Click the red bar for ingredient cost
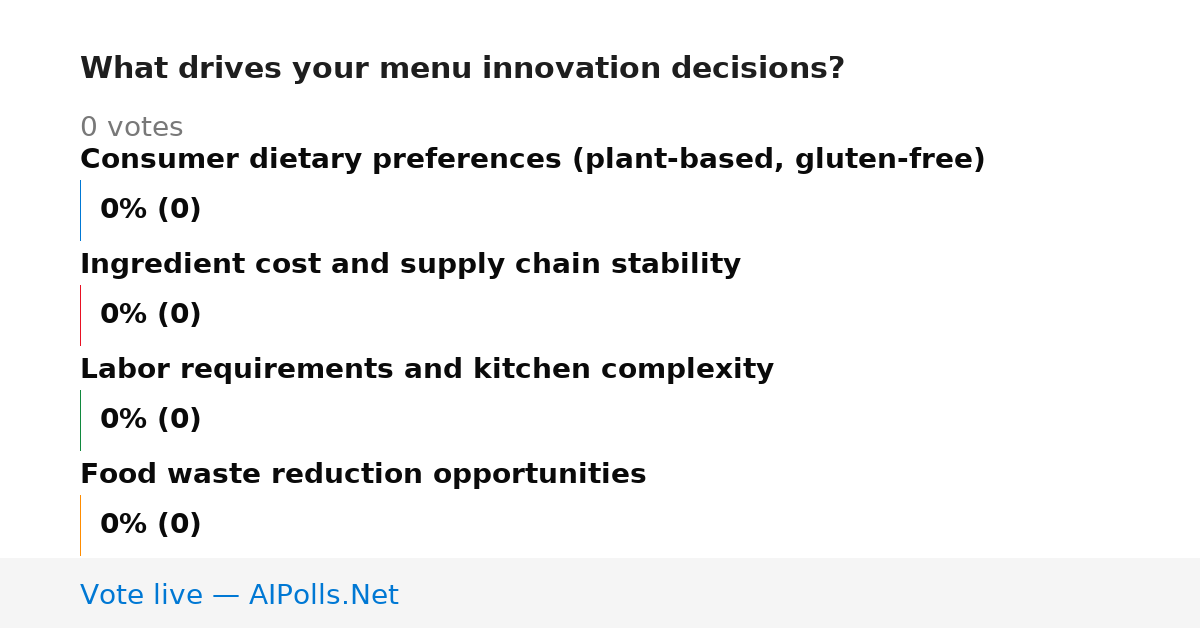Image resolution: width=1200 pixels, height=628 pixels. (80, 315)
